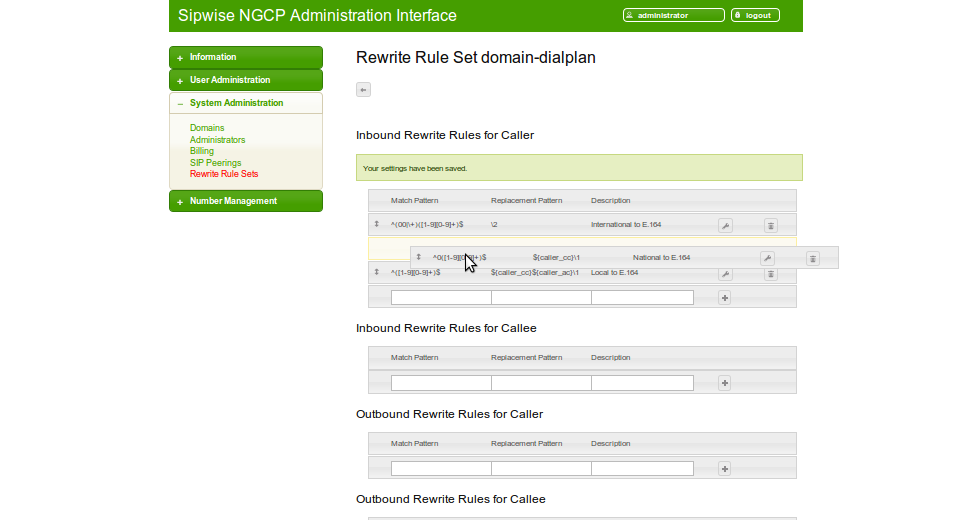This screenshot has width=971, height=520.
Task: Collapse the System Administration menu section
Action: (x=246, y=103)
